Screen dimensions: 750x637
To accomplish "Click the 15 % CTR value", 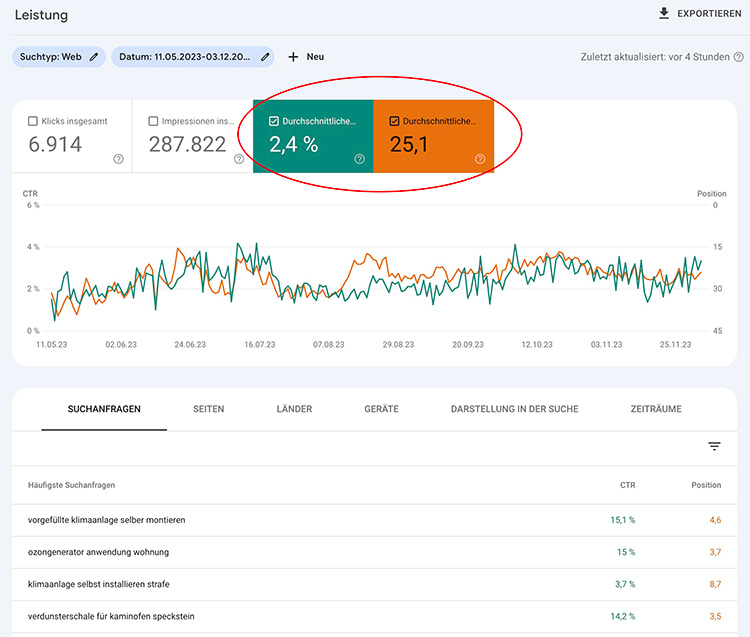I will pos(626,552).
